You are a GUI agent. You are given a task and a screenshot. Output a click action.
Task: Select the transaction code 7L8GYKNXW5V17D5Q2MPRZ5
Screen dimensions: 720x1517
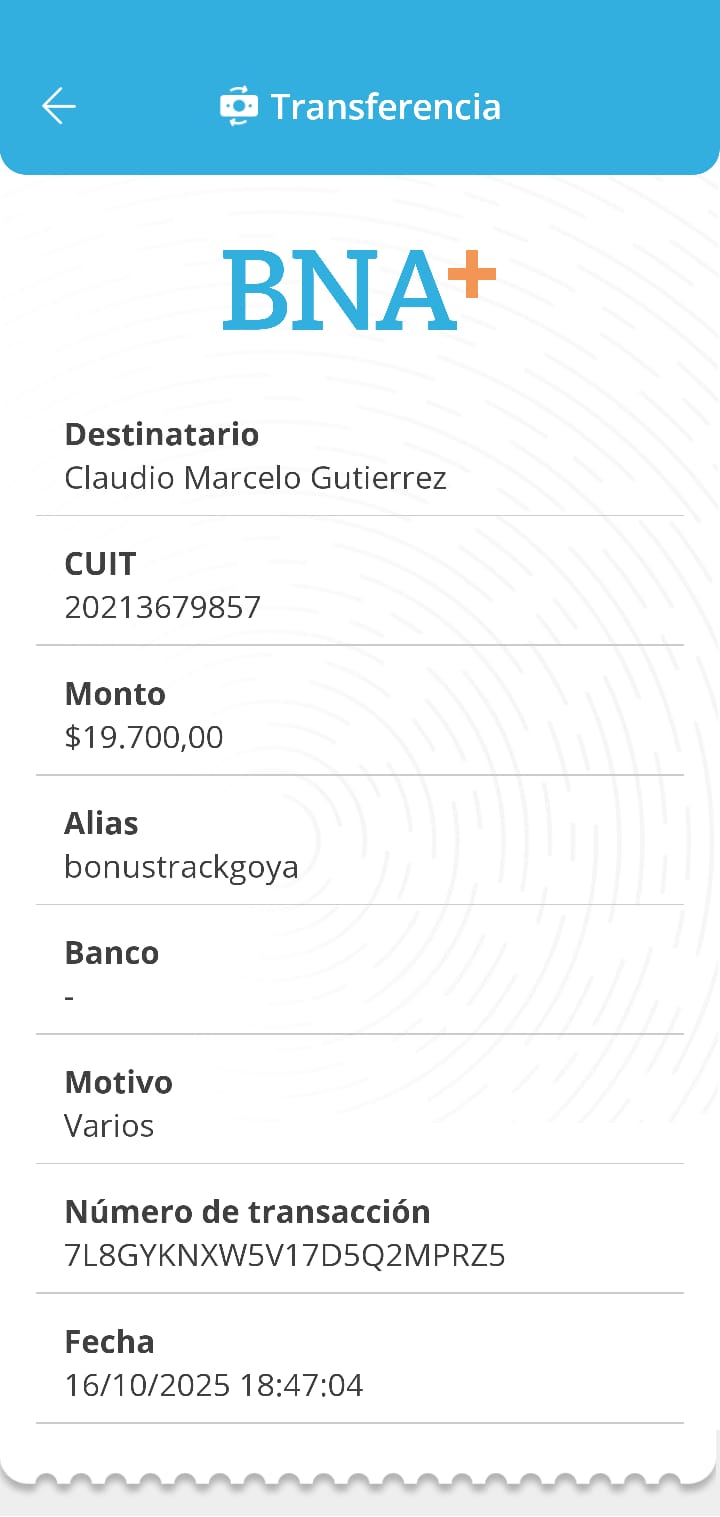click(x=285, y=1256)
